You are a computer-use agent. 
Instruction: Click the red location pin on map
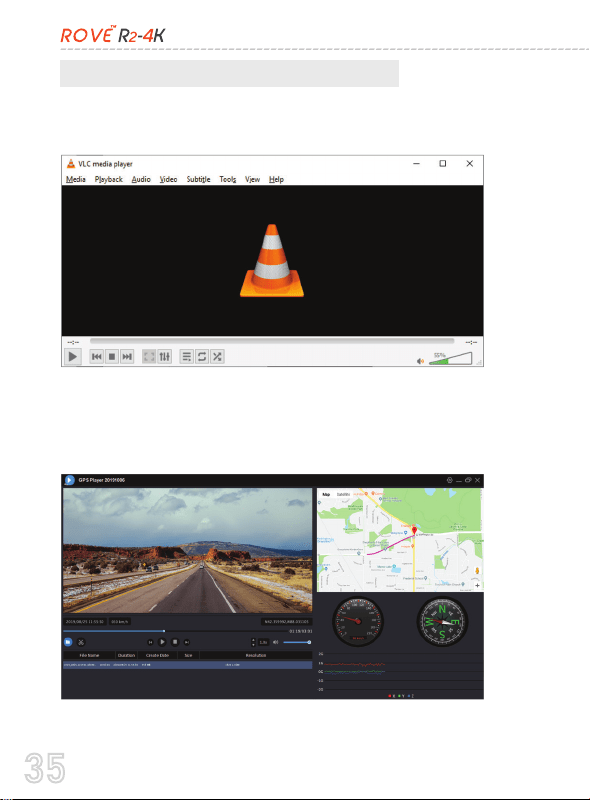pos(414,531)
